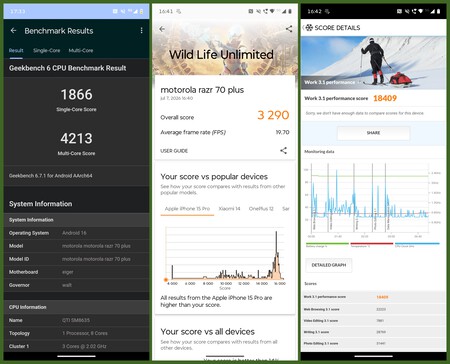
Task: Select the Apple iPhone 15 Pro comparison tab
Action: (187, 209)
